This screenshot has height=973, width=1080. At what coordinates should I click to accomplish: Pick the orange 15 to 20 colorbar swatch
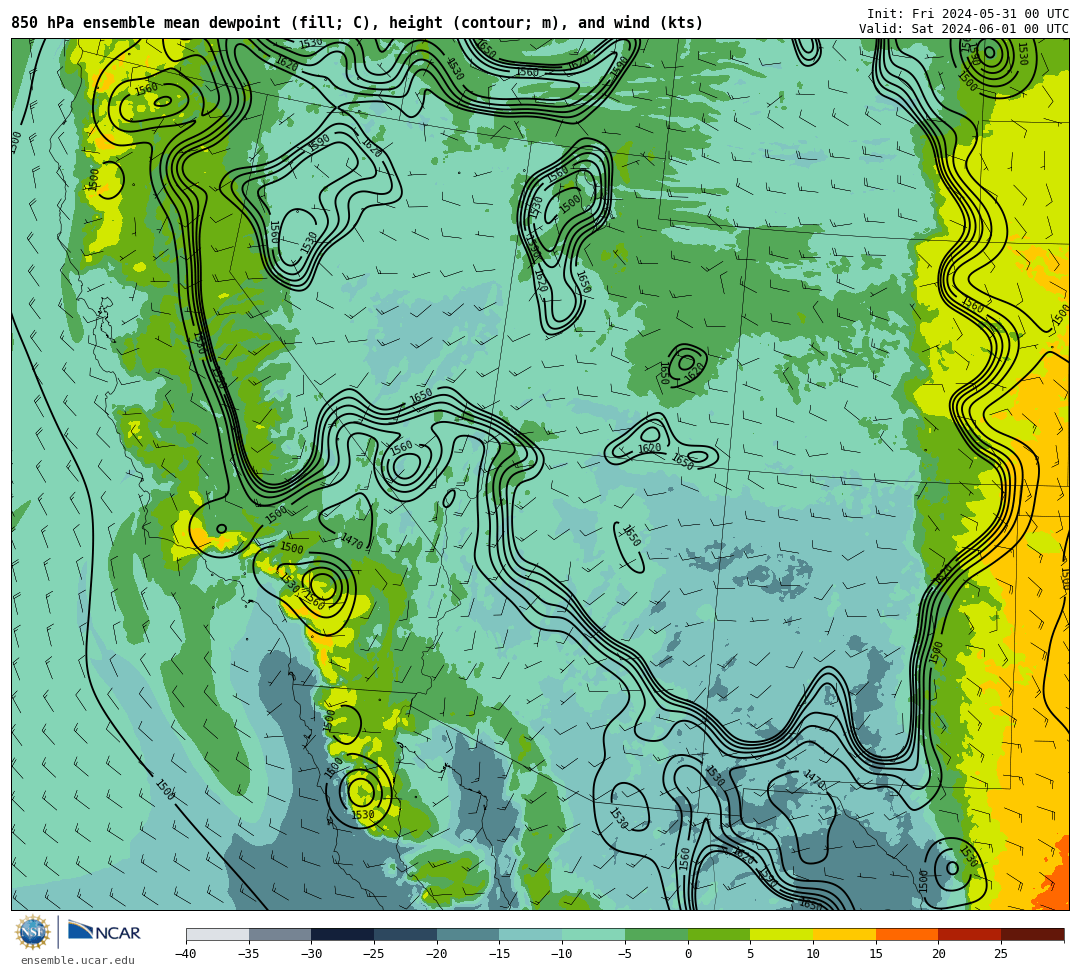pos(907,934)
